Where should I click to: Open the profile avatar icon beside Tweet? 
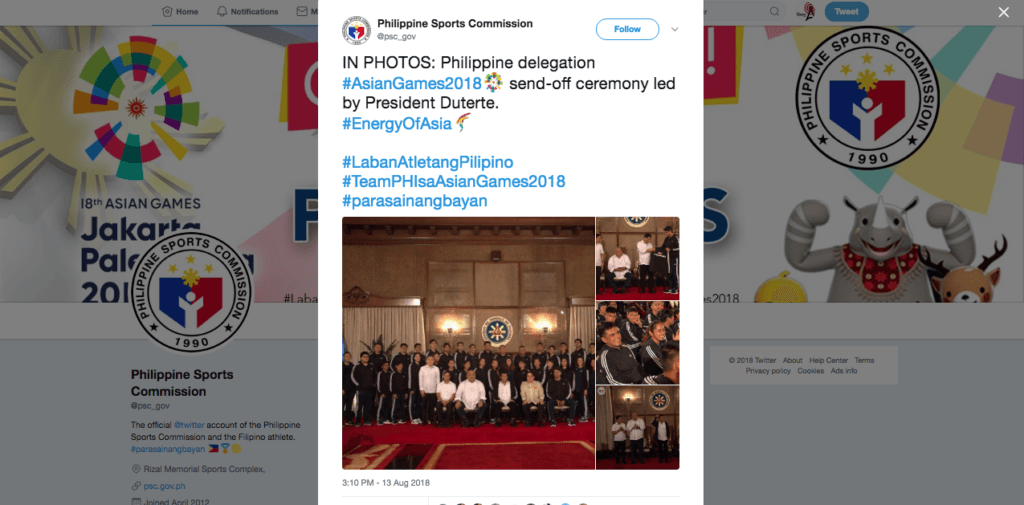point(807,12)
